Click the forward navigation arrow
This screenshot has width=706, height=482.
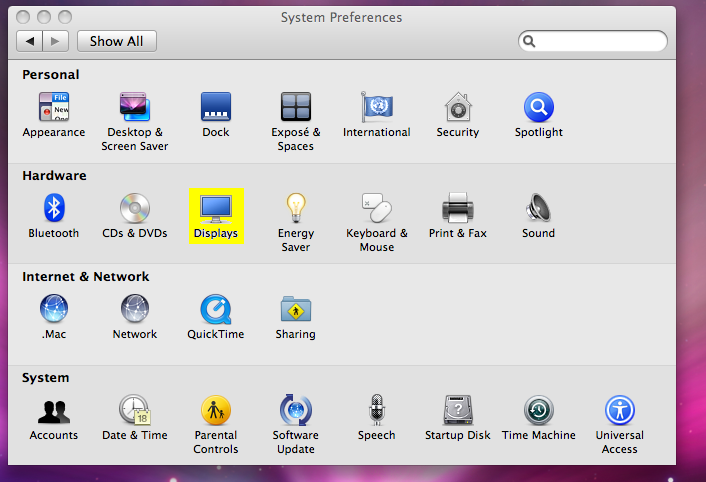tap(56, 41)
